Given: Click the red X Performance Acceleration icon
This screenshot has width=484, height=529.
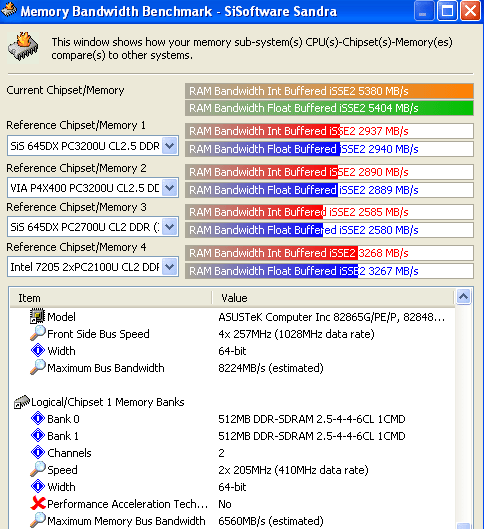Looking at the screenshot, I should (38, 503).
